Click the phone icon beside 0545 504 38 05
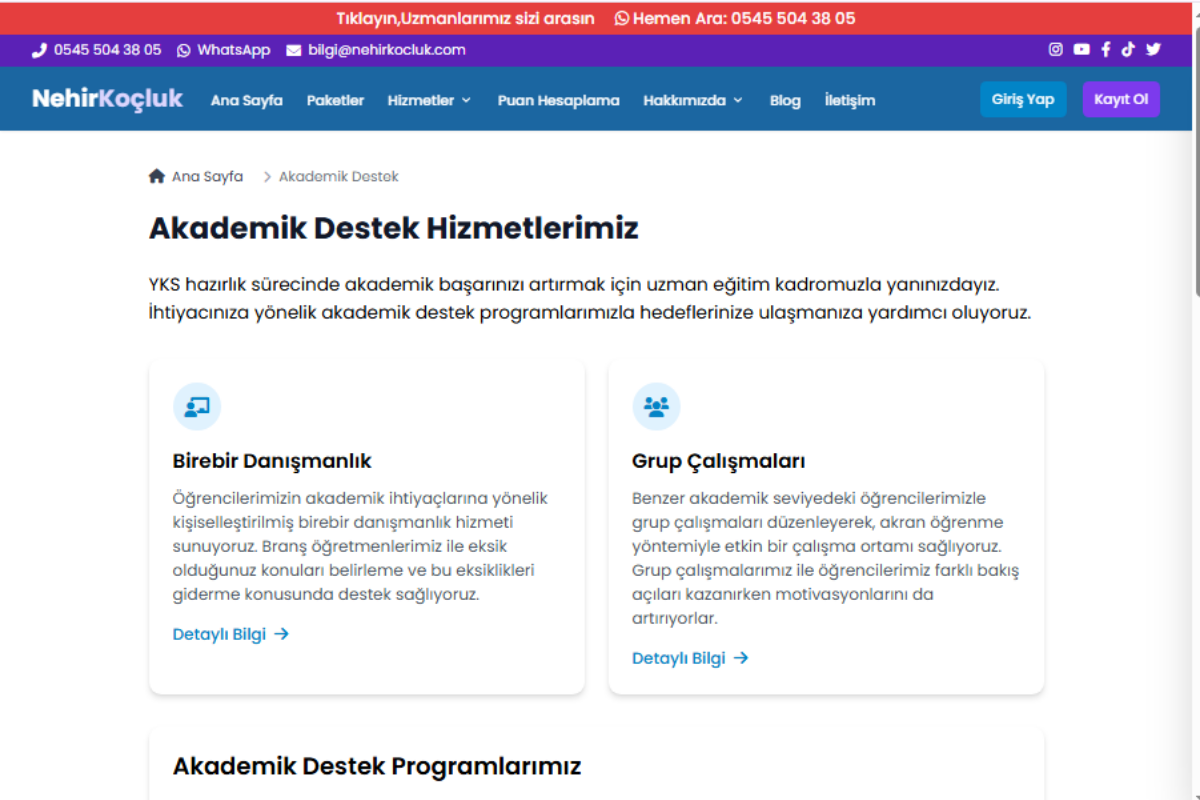This screenshot has width=1200, height=800. point(39,49)
